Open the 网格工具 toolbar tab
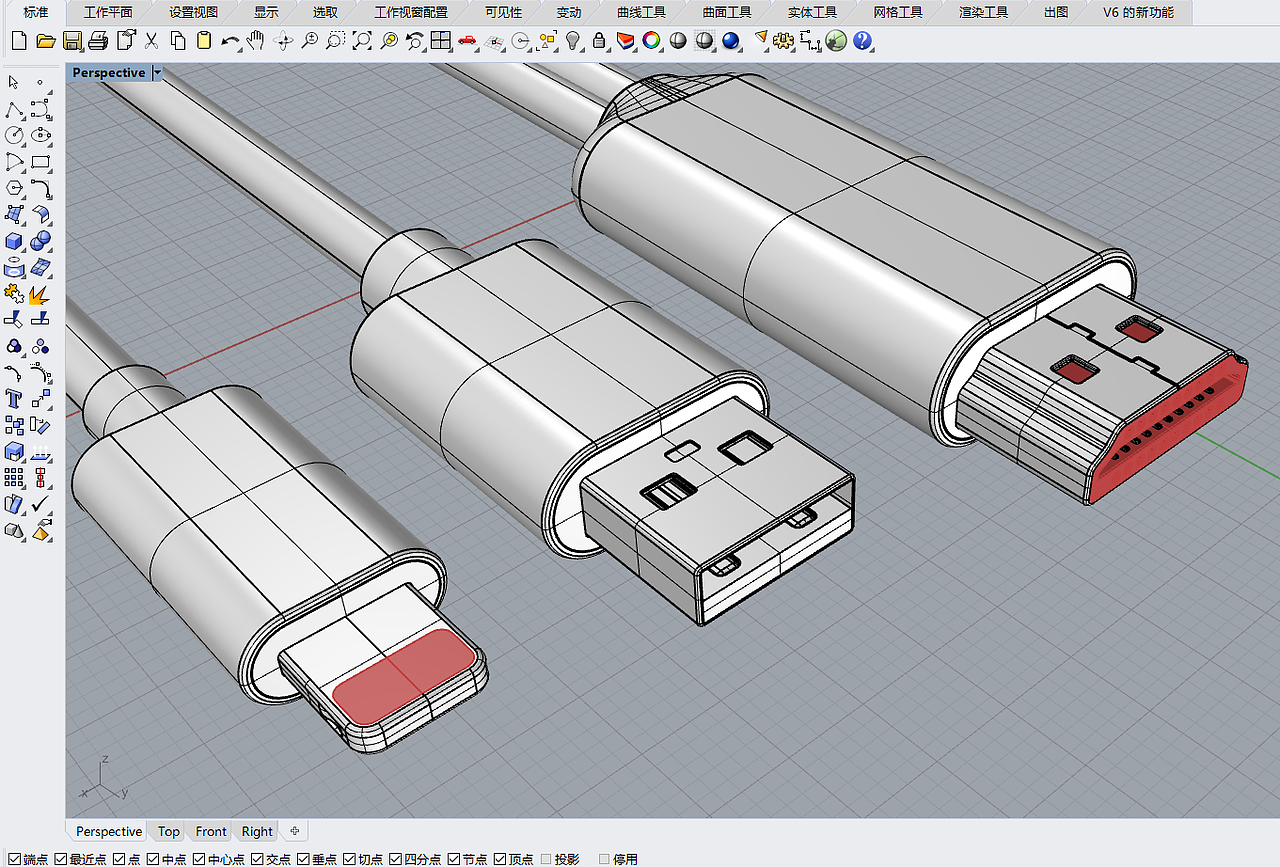The width and height of the screenshot is (1280, 867). point(898,12)
